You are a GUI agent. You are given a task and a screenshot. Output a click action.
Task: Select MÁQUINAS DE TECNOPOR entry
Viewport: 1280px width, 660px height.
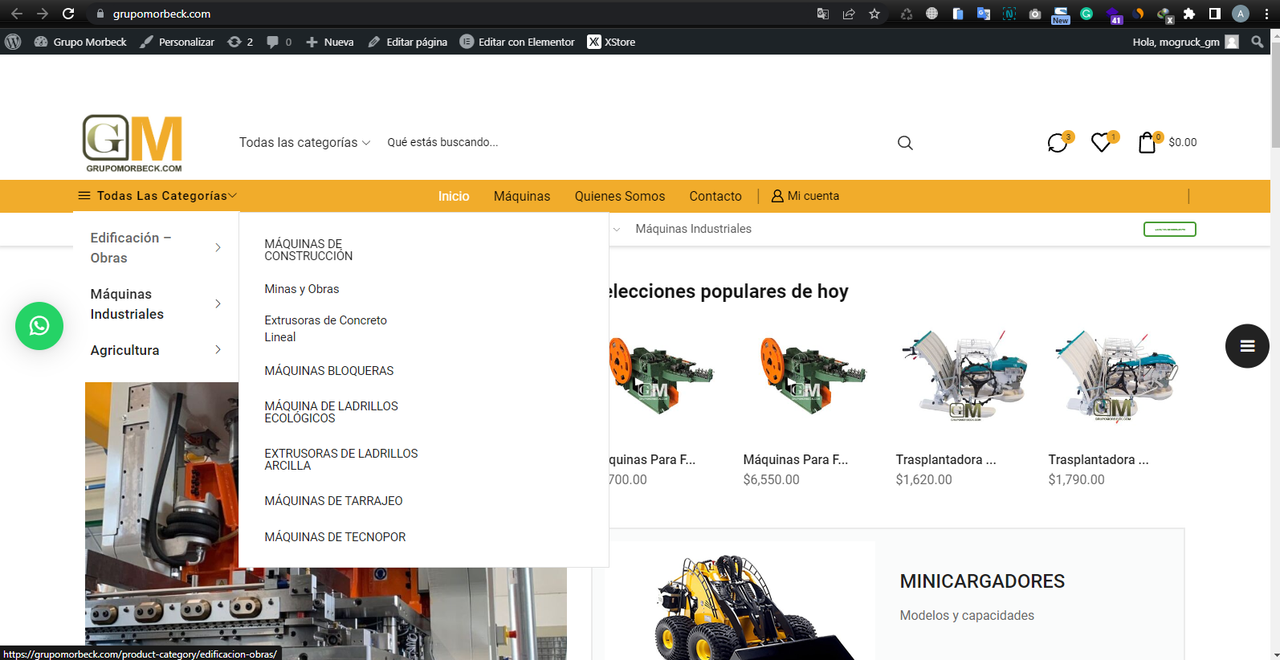(335, 537)
